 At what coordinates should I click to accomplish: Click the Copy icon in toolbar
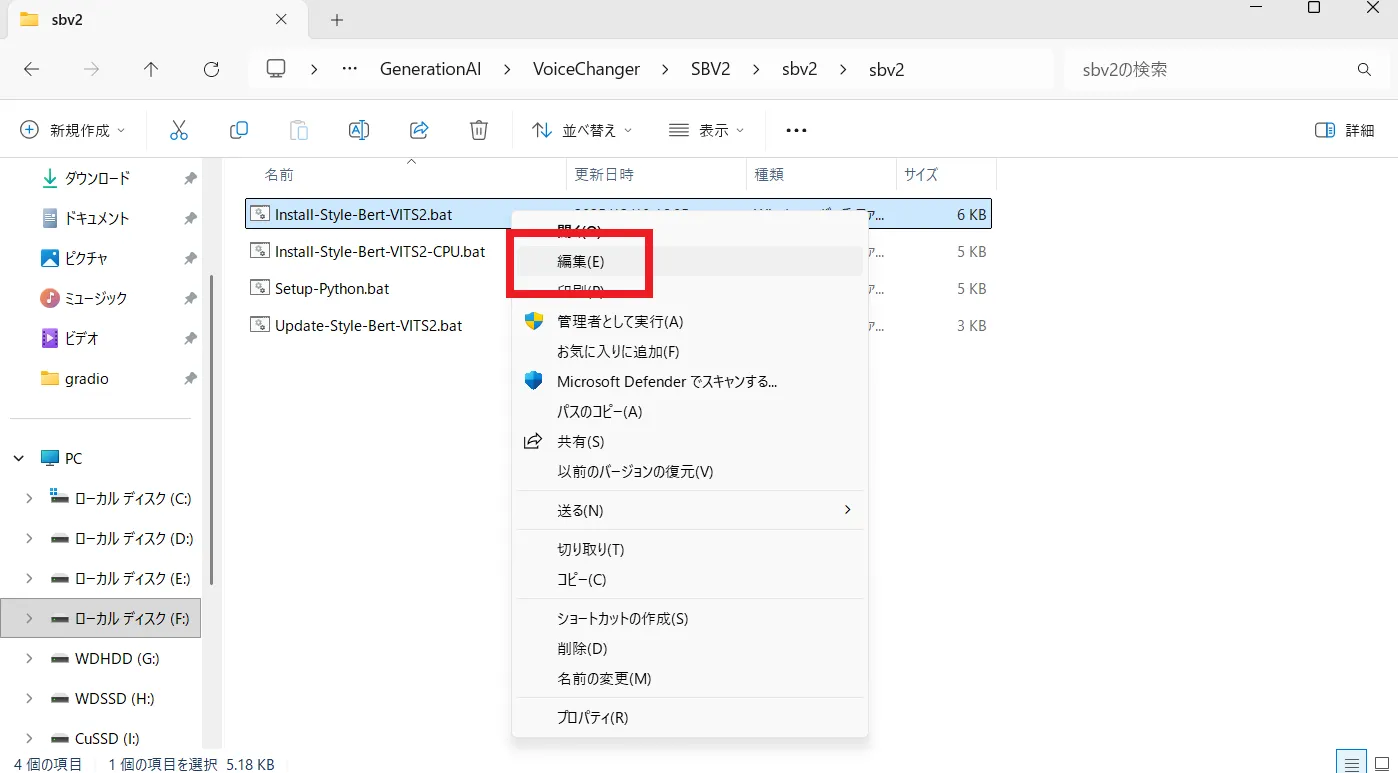point(239,130)
